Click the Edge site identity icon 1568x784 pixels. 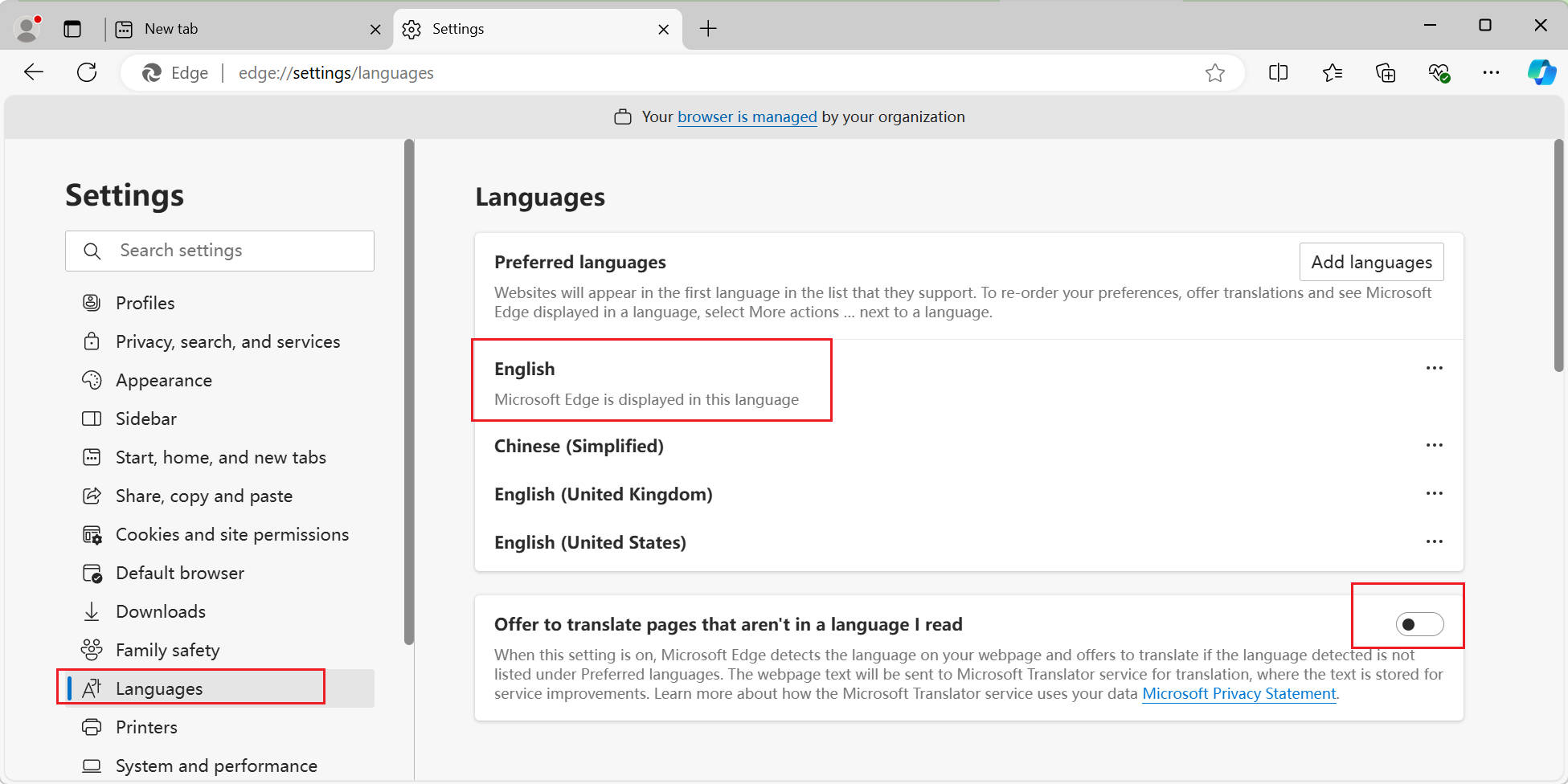(x=151, y=73)
